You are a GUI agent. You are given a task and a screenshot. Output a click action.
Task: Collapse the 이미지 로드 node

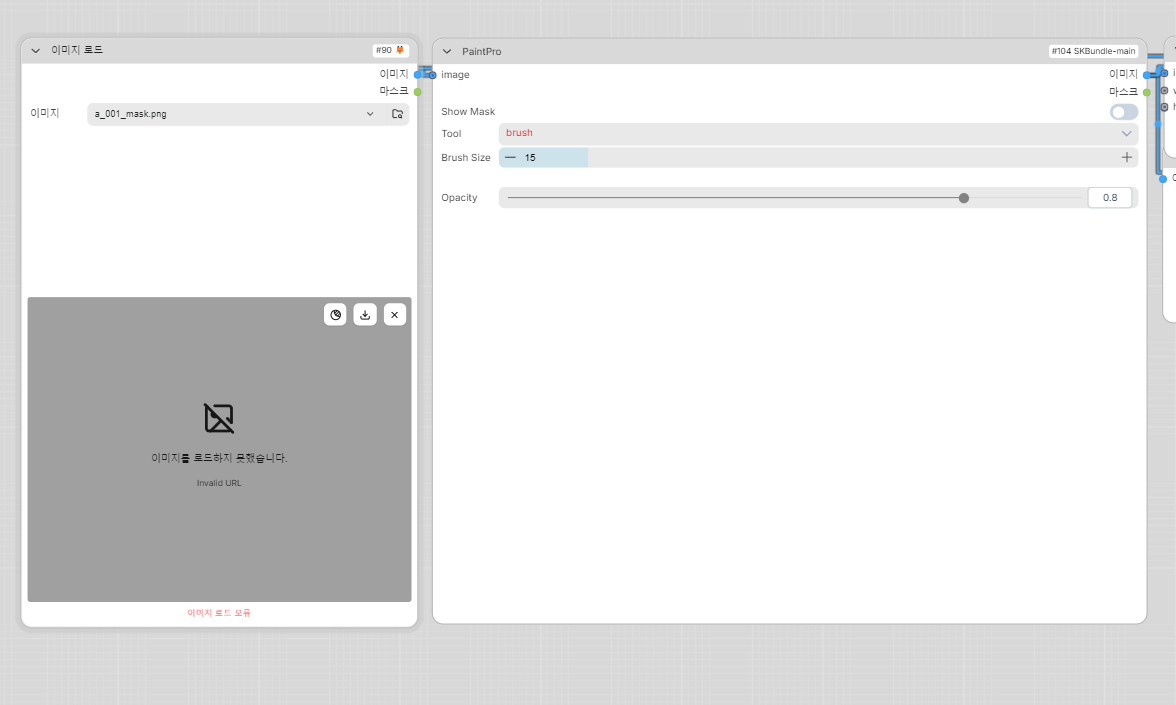coord(35,51)
